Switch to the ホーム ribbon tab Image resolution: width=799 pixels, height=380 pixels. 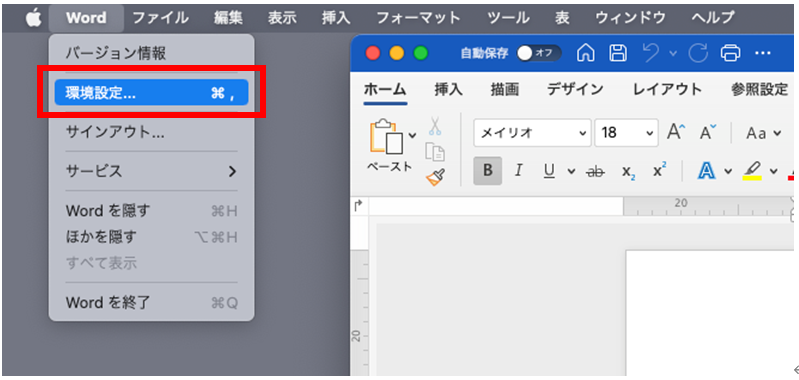click(385, 90)
